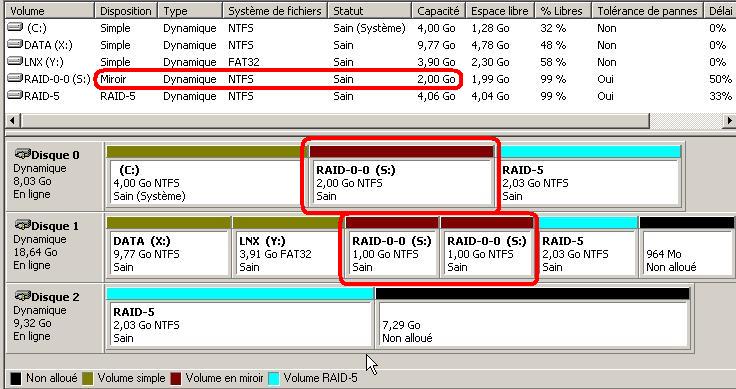Click the 4,06 Go capacity cell
Screen dimensions: 736x389
[x=437, y=96]
